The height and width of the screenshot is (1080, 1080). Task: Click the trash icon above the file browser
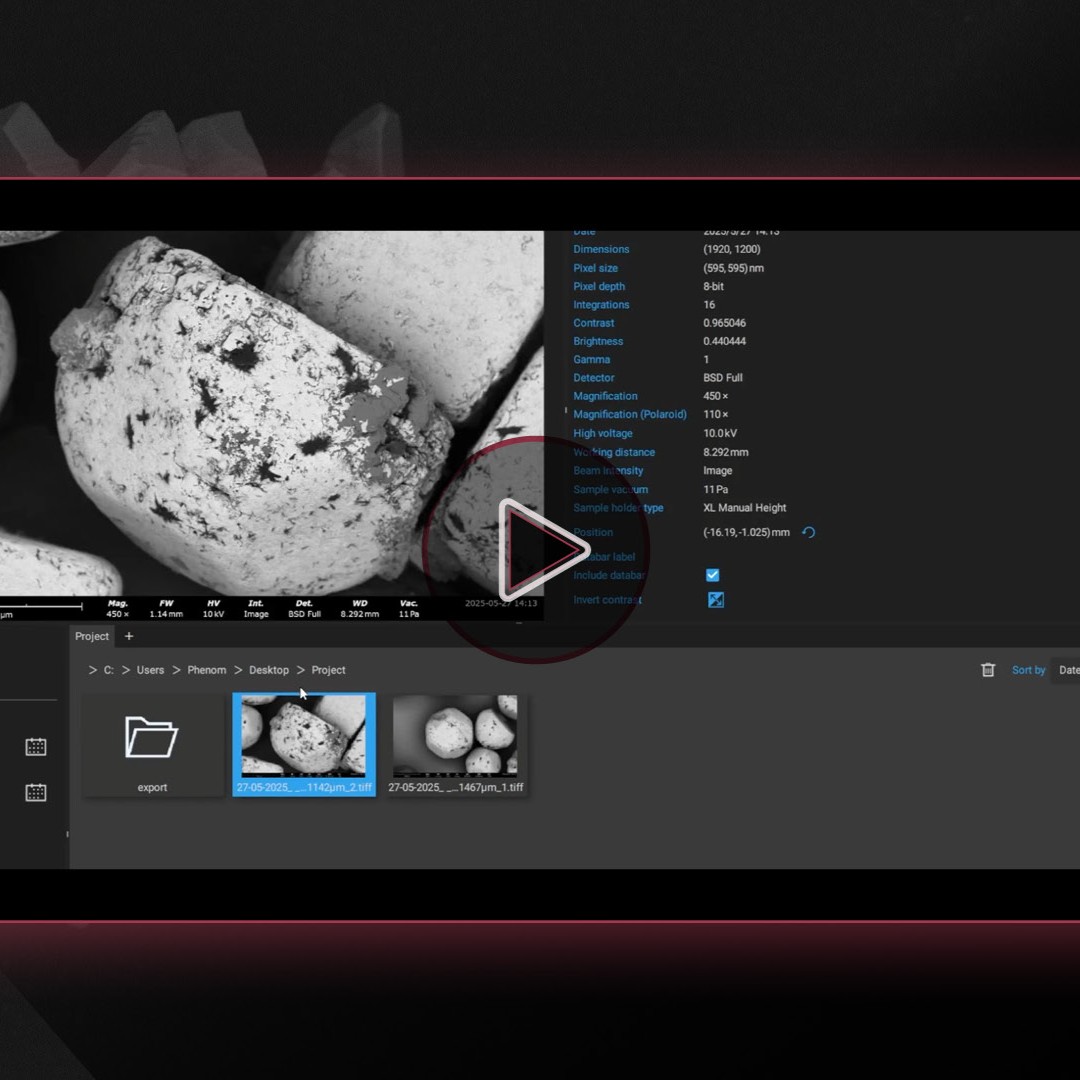point(988,670)
